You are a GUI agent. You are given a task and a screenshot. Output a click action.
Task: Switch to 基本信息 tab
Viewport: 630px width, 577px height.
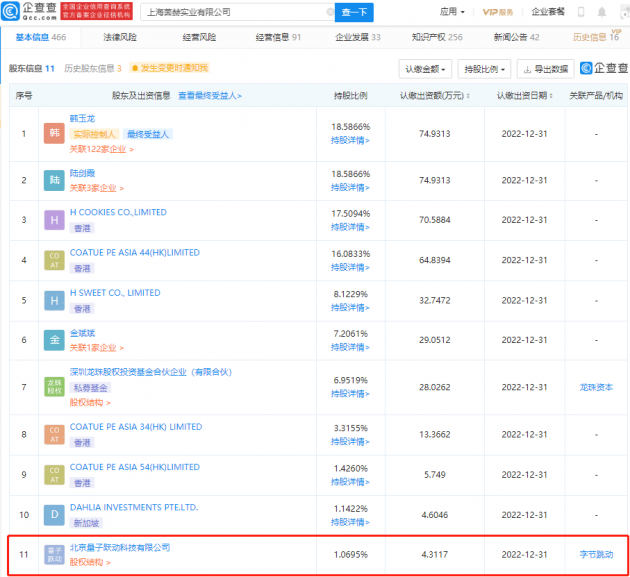pos(41,37)
